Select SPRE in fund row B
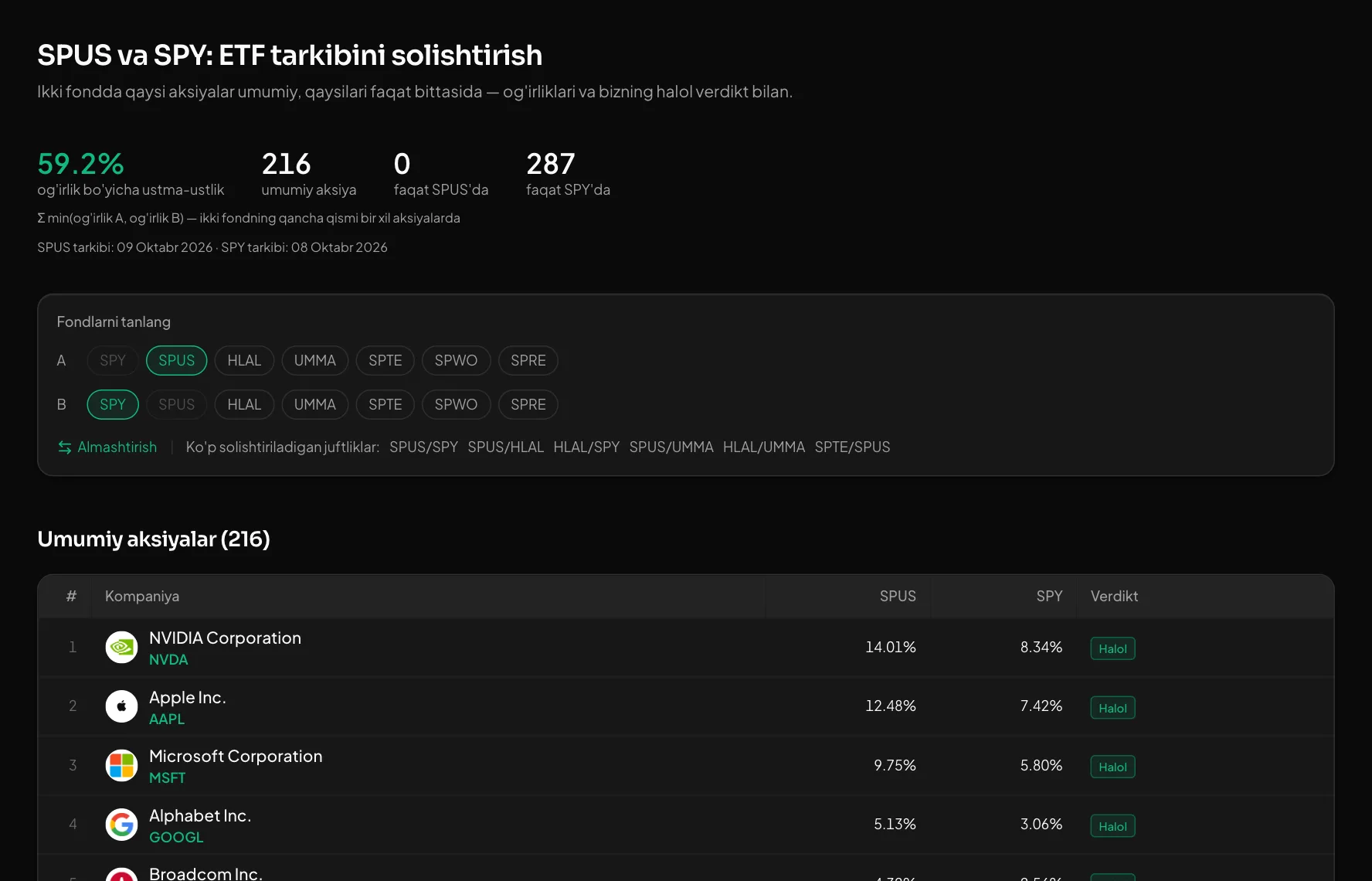1372x881 pixels. coord(528,404)
